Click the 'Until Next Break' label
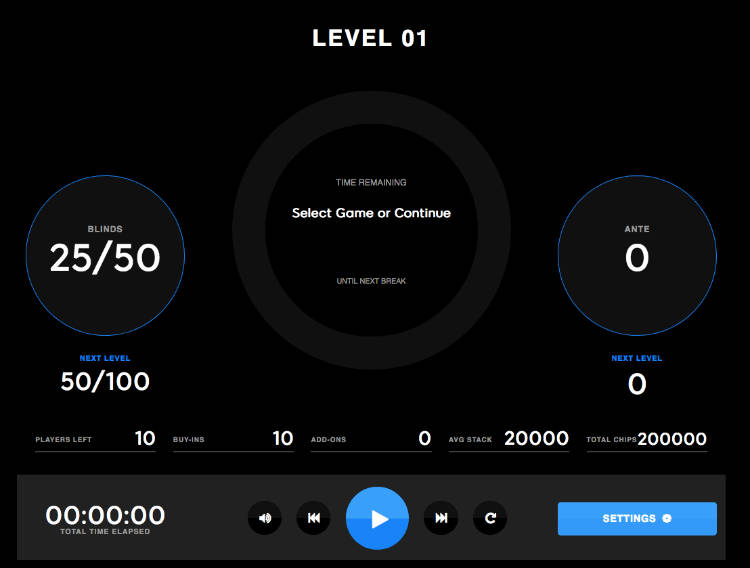 pyautogui.click(x=371, y=281)
